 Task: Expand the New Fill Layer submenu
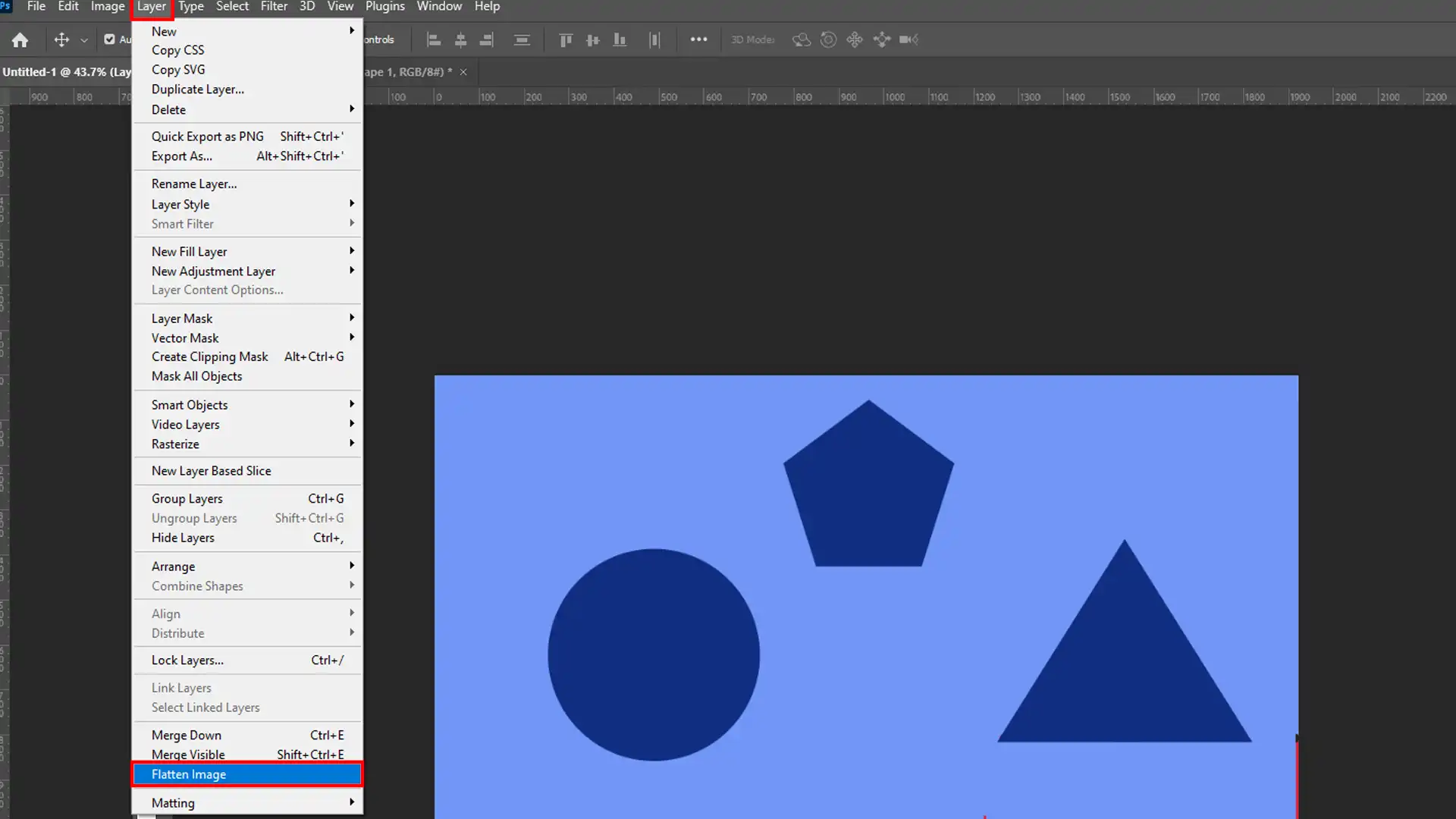tap(247, 252)
